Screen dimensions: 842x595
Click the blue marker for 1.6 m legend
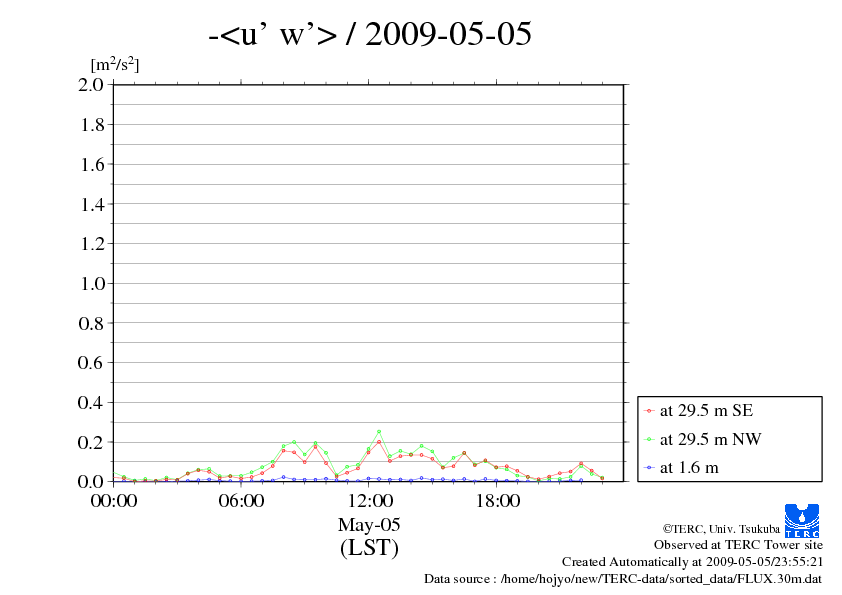click(649, 468)
